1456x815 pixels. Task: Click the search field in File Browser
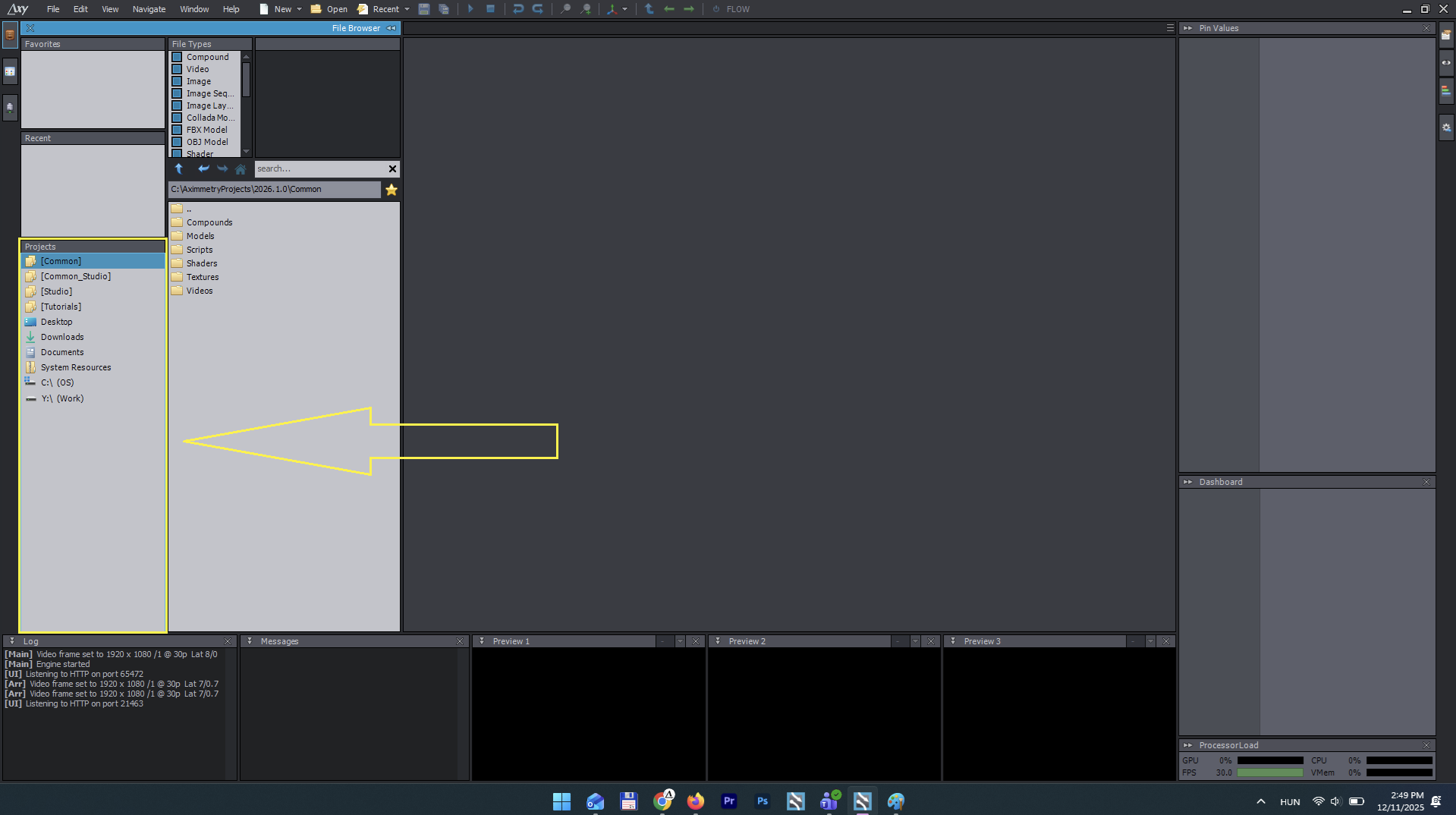point(319,168)
